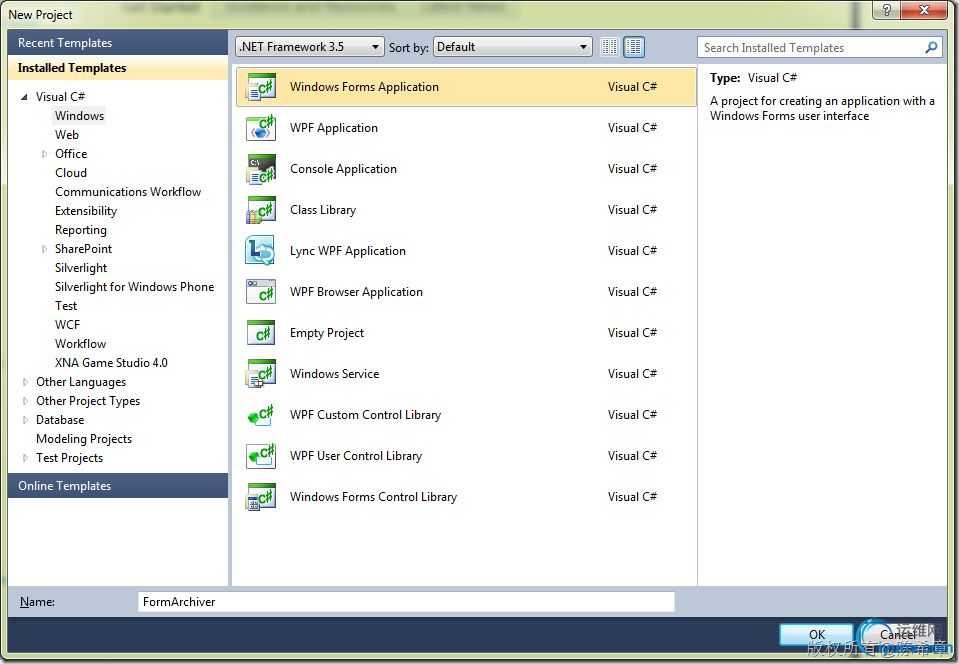This screenshot has height=664, width=959.
Task: Open the .NET Framework version dropdown
Action: click(x=309, y=46)
